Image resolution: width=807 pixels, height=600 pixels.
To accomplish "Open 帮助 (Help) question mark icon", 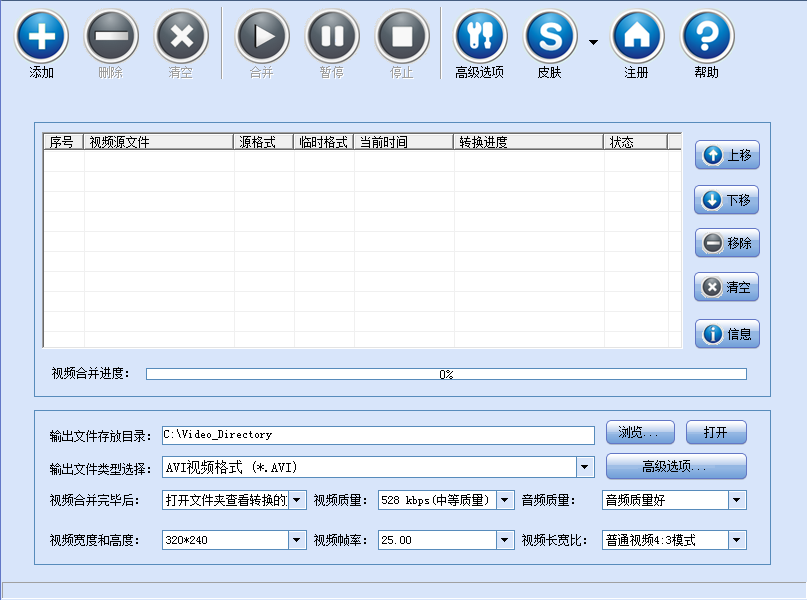I will [707, 36].
